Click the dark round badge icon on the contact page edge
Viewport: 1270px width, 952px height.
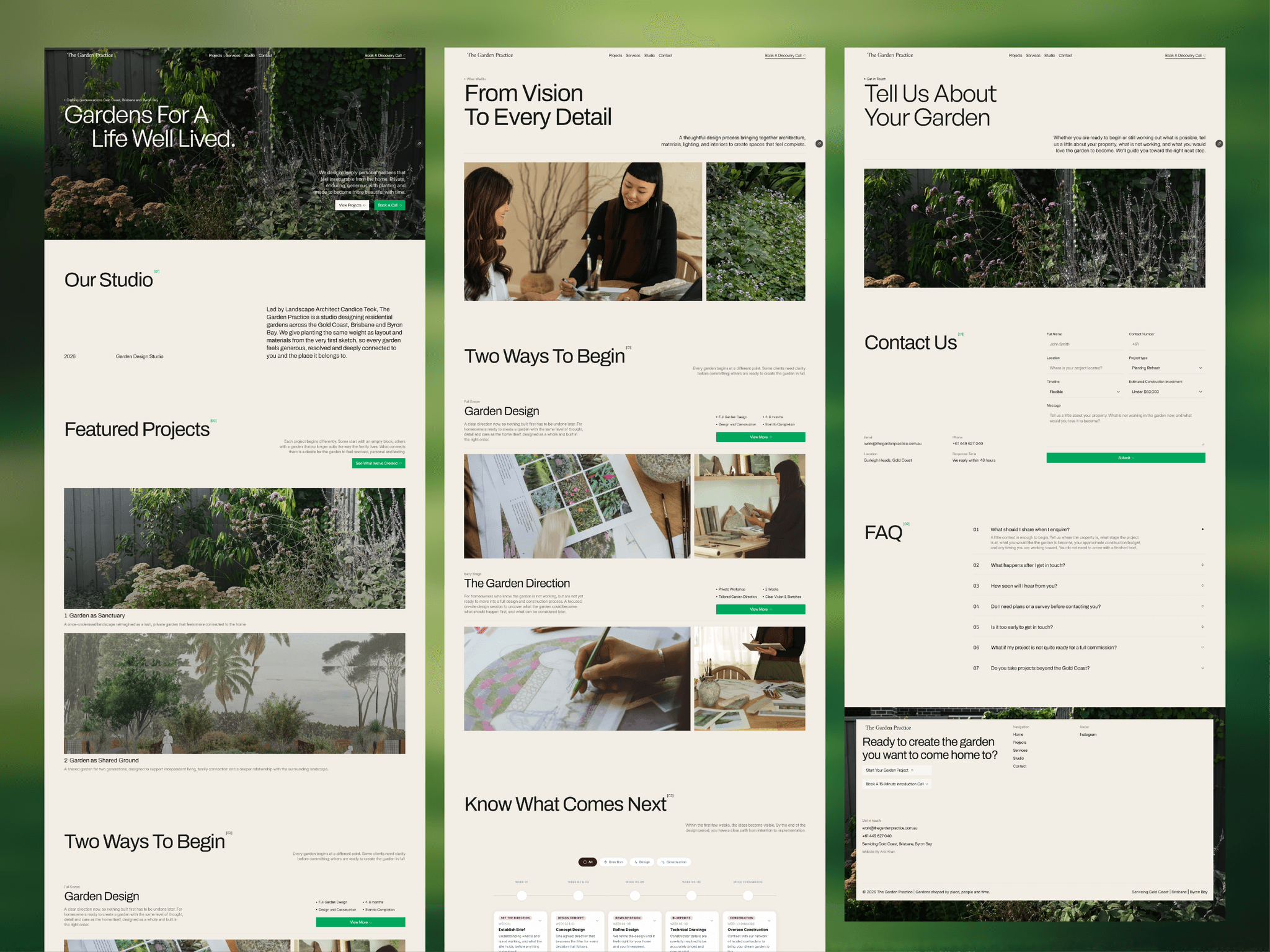click(1219, 144)
